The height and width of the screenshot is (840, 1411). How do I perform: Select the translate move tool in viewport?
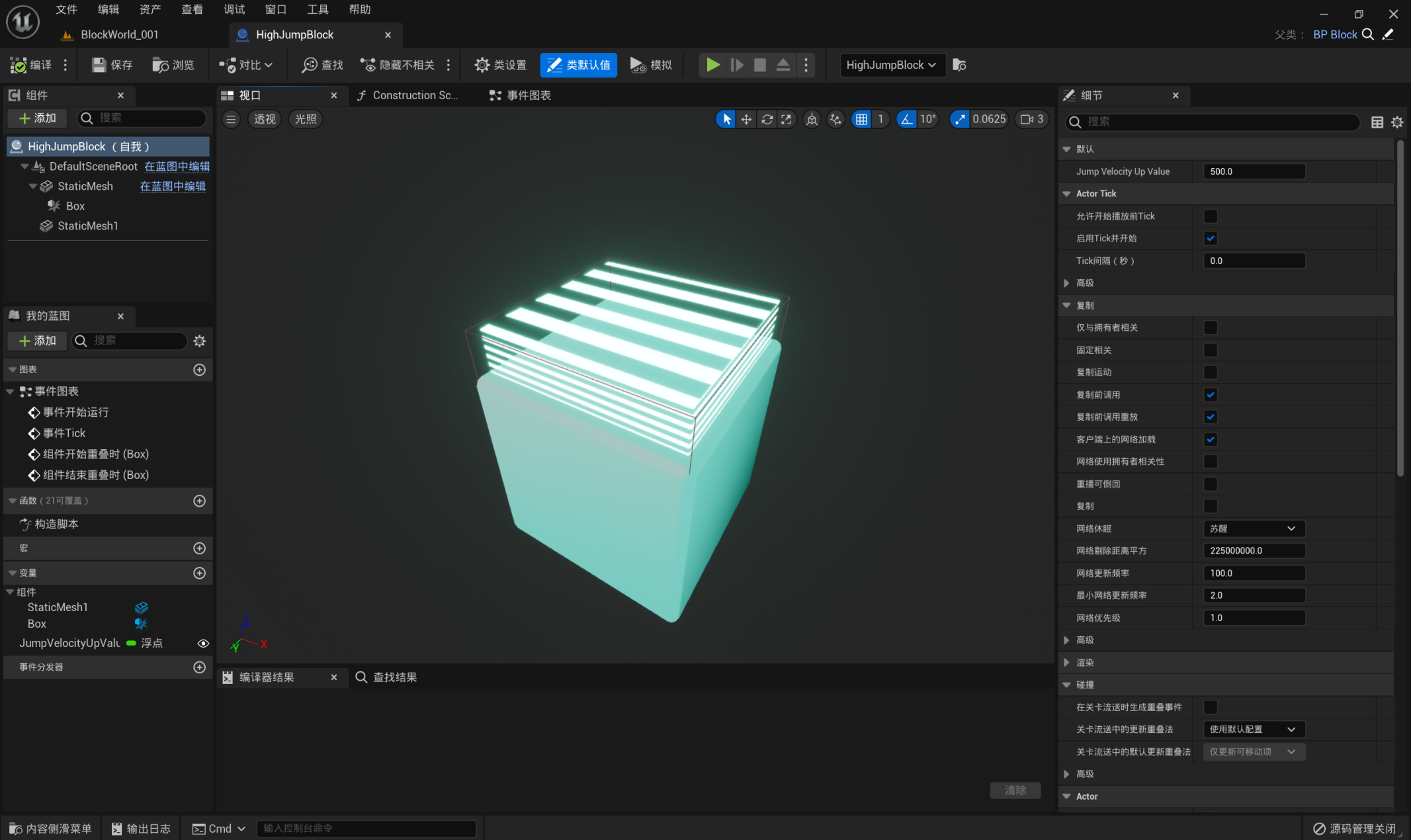(746, 119)
